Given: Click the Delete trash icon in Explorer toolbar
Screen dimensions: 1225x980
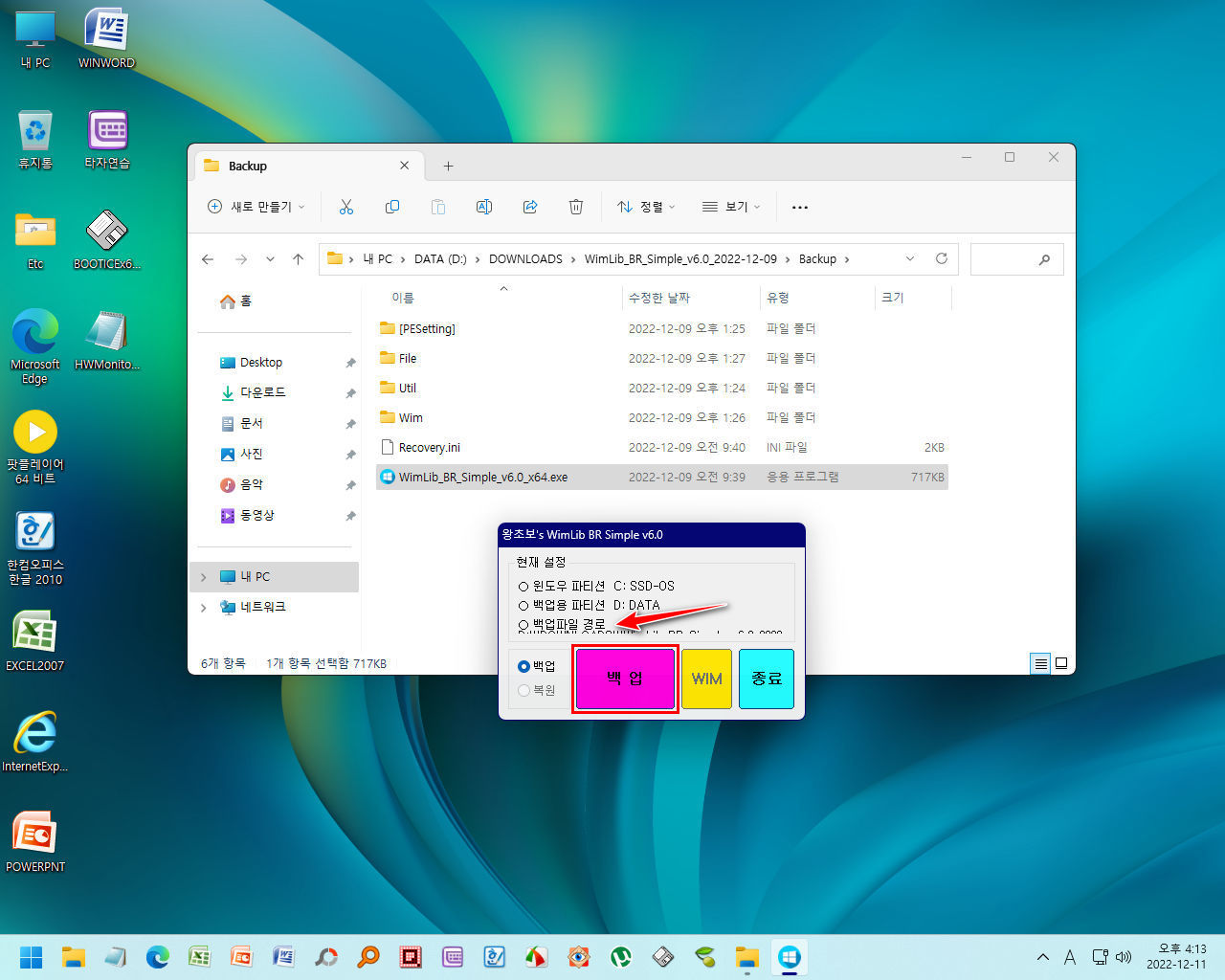Looking at the screenshot, I should (x=576, y=207).
